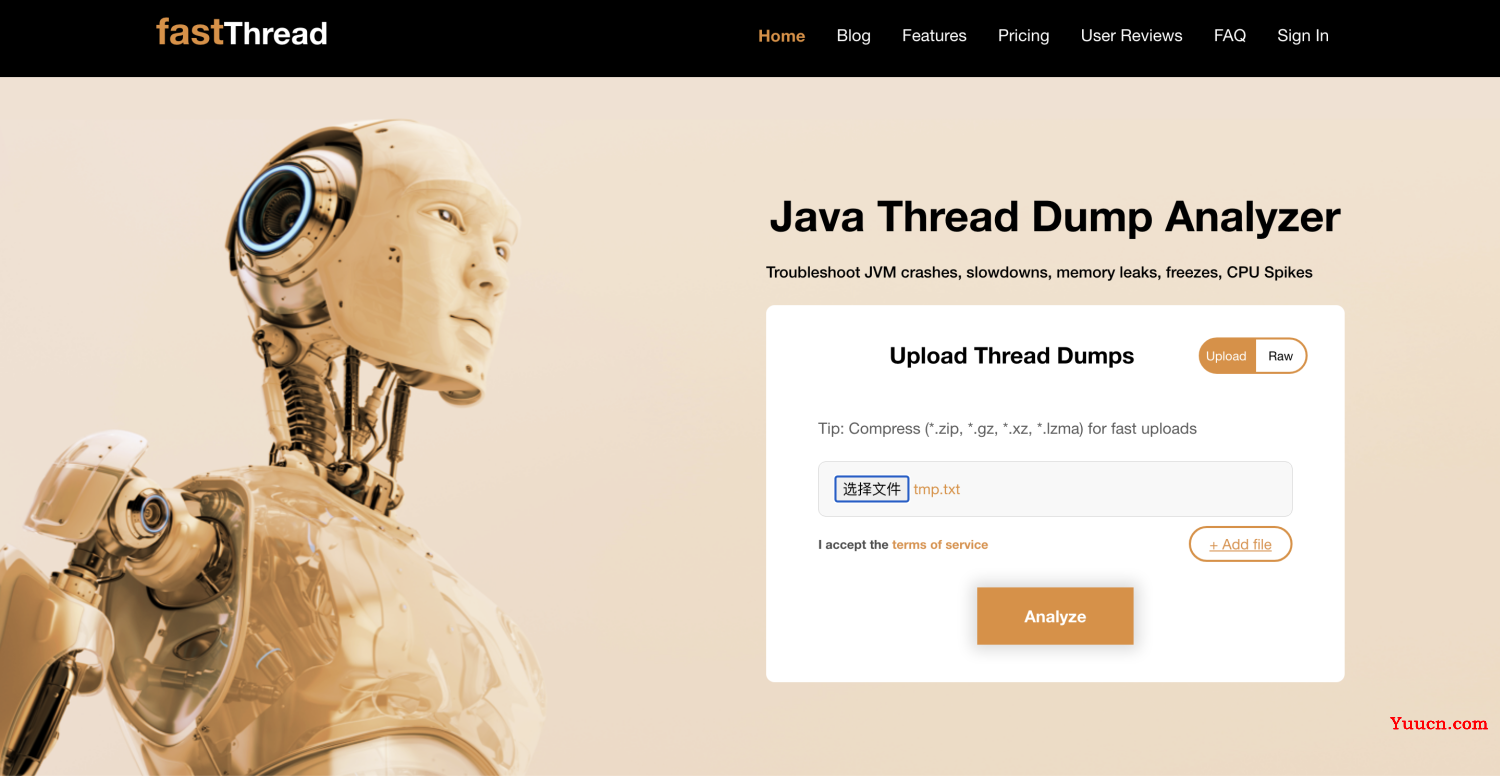Select the Upload toggle option
The height and width of the screenshot is (778, 1500).
point(1226,356)
